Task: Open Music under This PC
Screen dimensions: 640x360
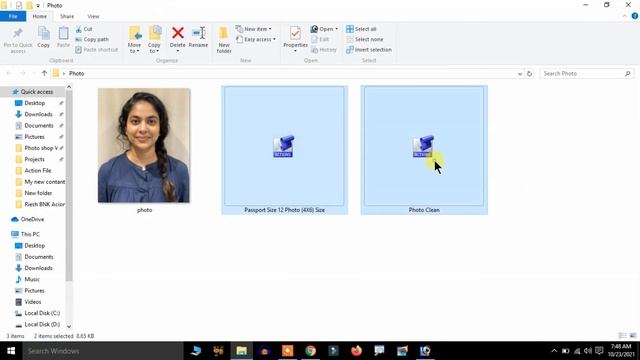Action: click(32, 279)
